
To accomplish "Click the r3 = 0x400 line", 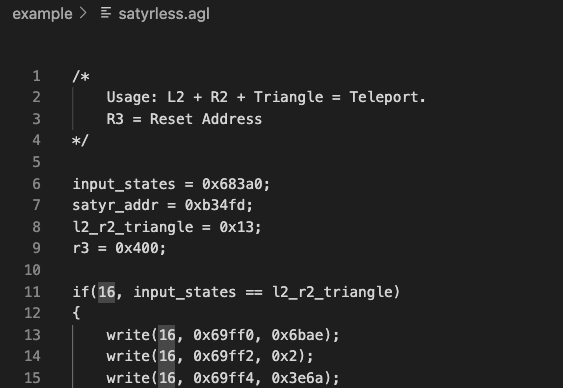I will (119, 248).
